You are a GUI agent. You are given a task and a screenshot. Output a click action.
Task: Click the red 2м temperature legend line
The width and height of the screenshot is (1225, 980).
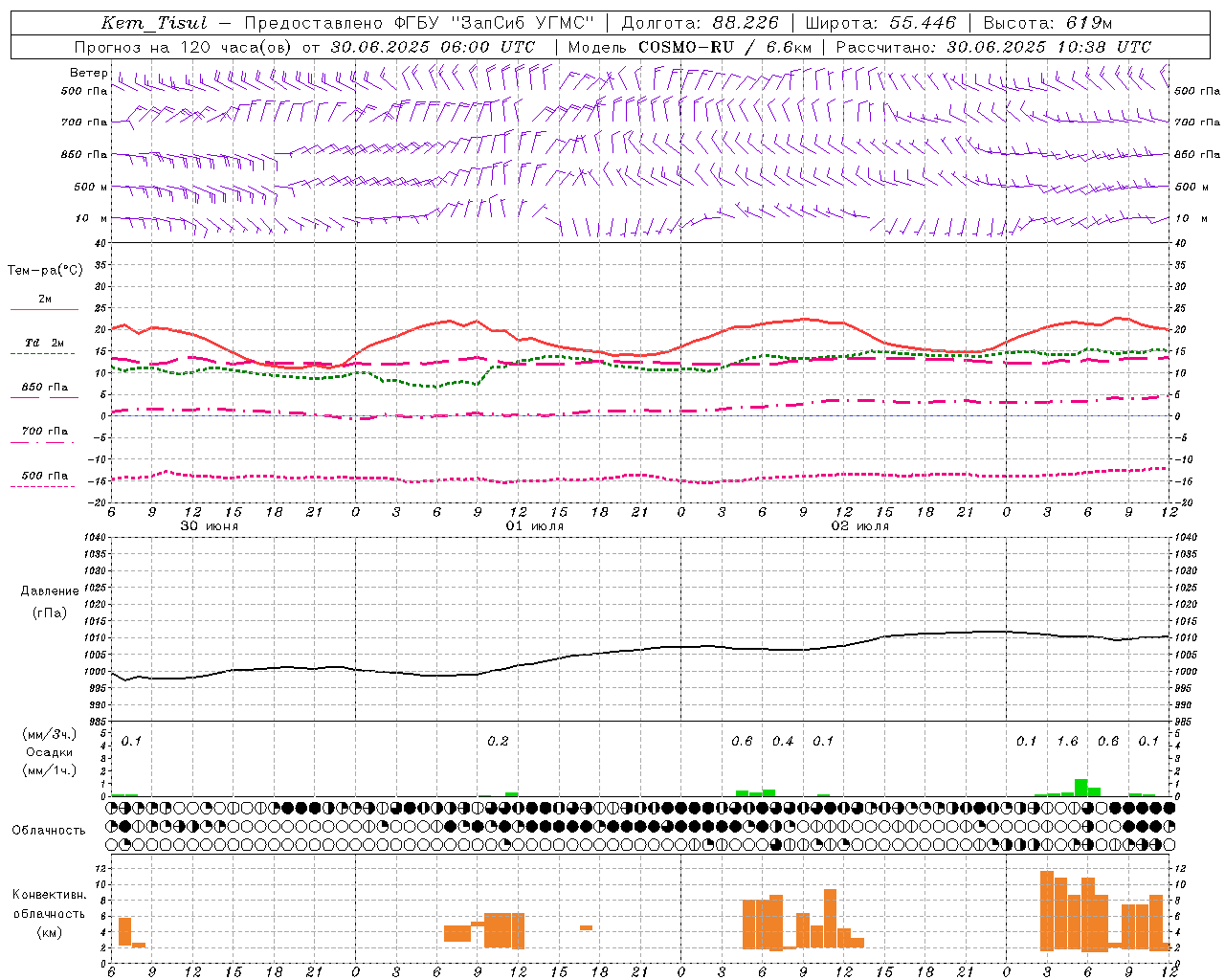tap(44, 309)
